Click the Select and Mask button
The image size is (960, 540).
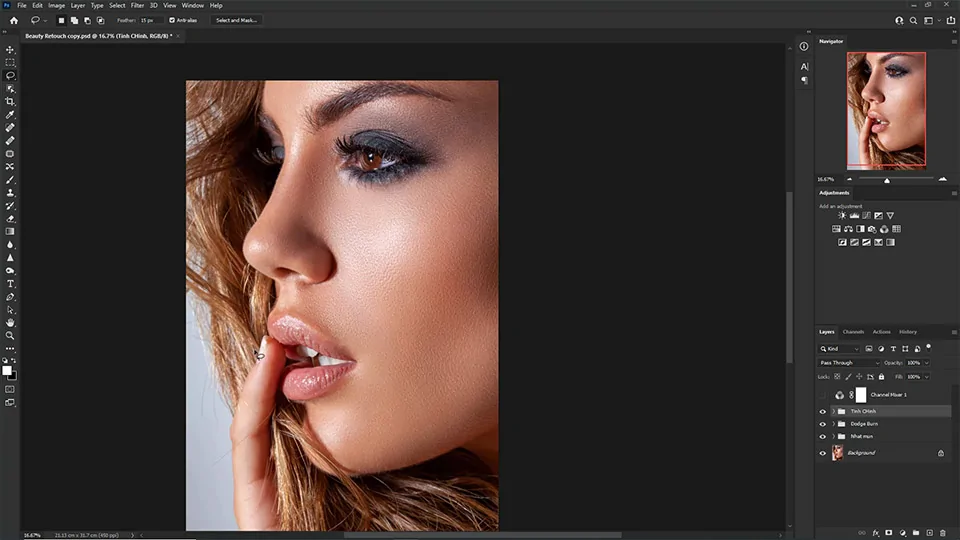coord(236,20)
